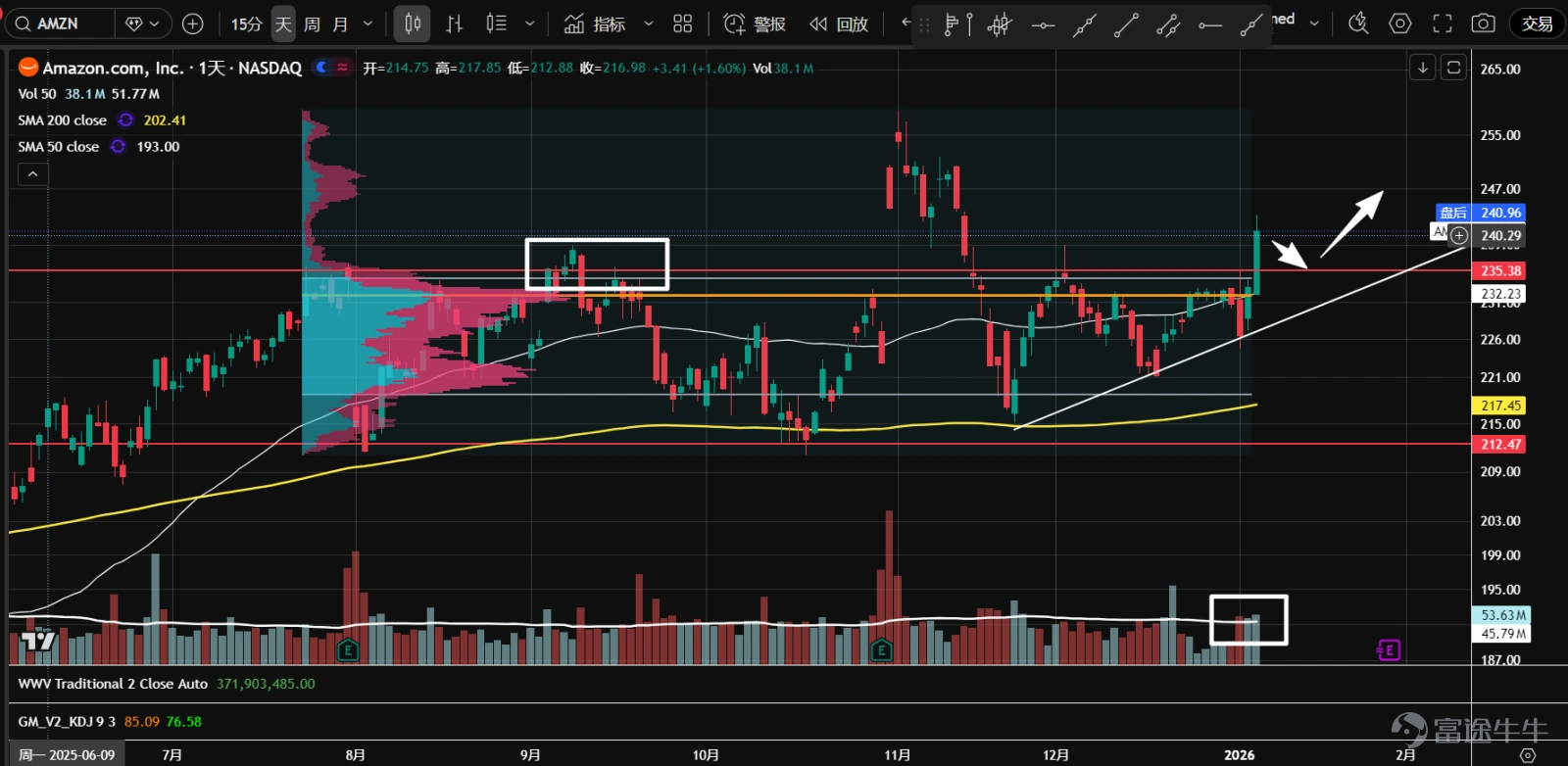
Task: Click the down arrow pane button
Action: tap(1422, 68)
